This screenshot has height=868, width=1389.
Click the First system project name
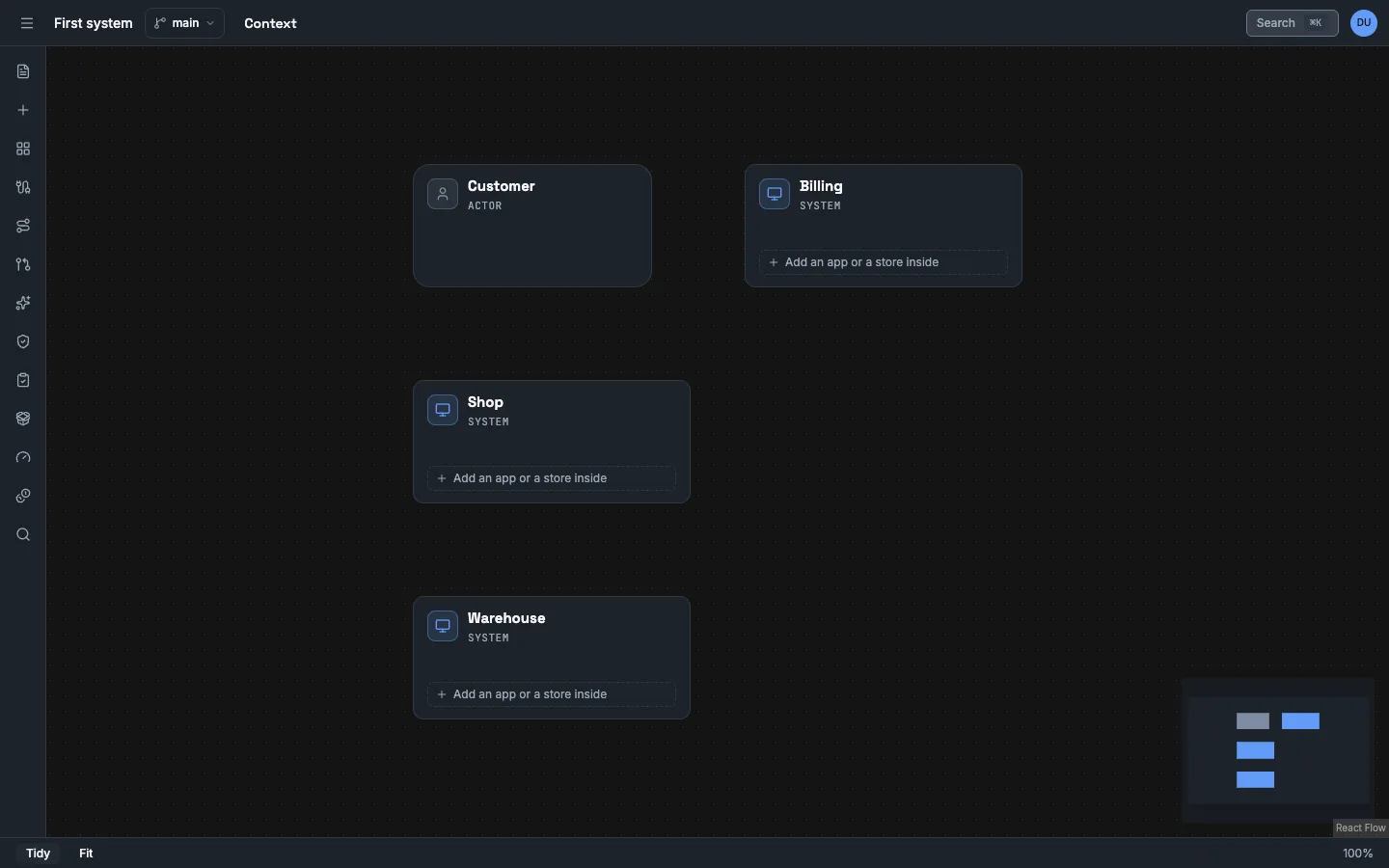(94, 23)
